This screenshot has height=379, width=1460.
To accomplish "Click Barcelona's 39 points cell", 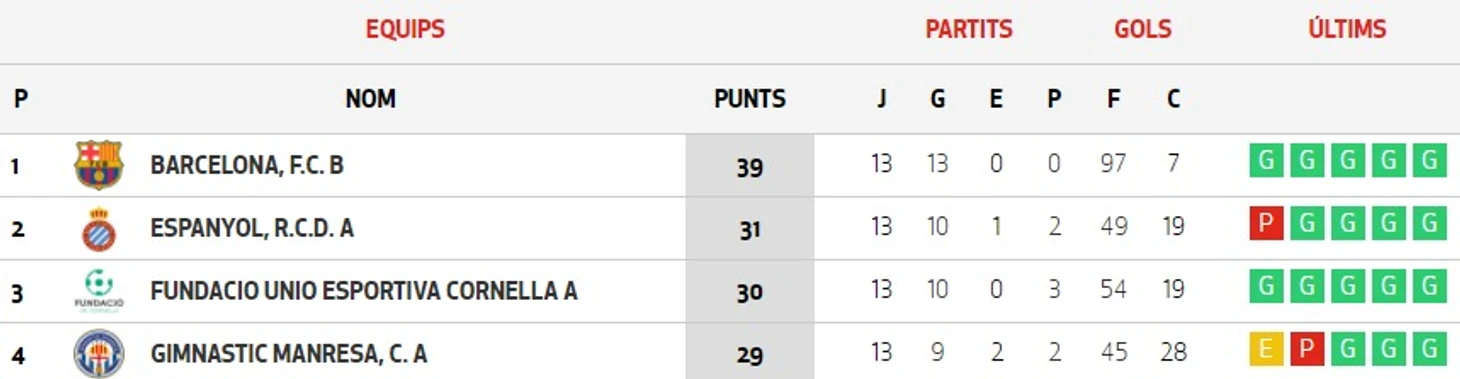I will coord(750,166).
